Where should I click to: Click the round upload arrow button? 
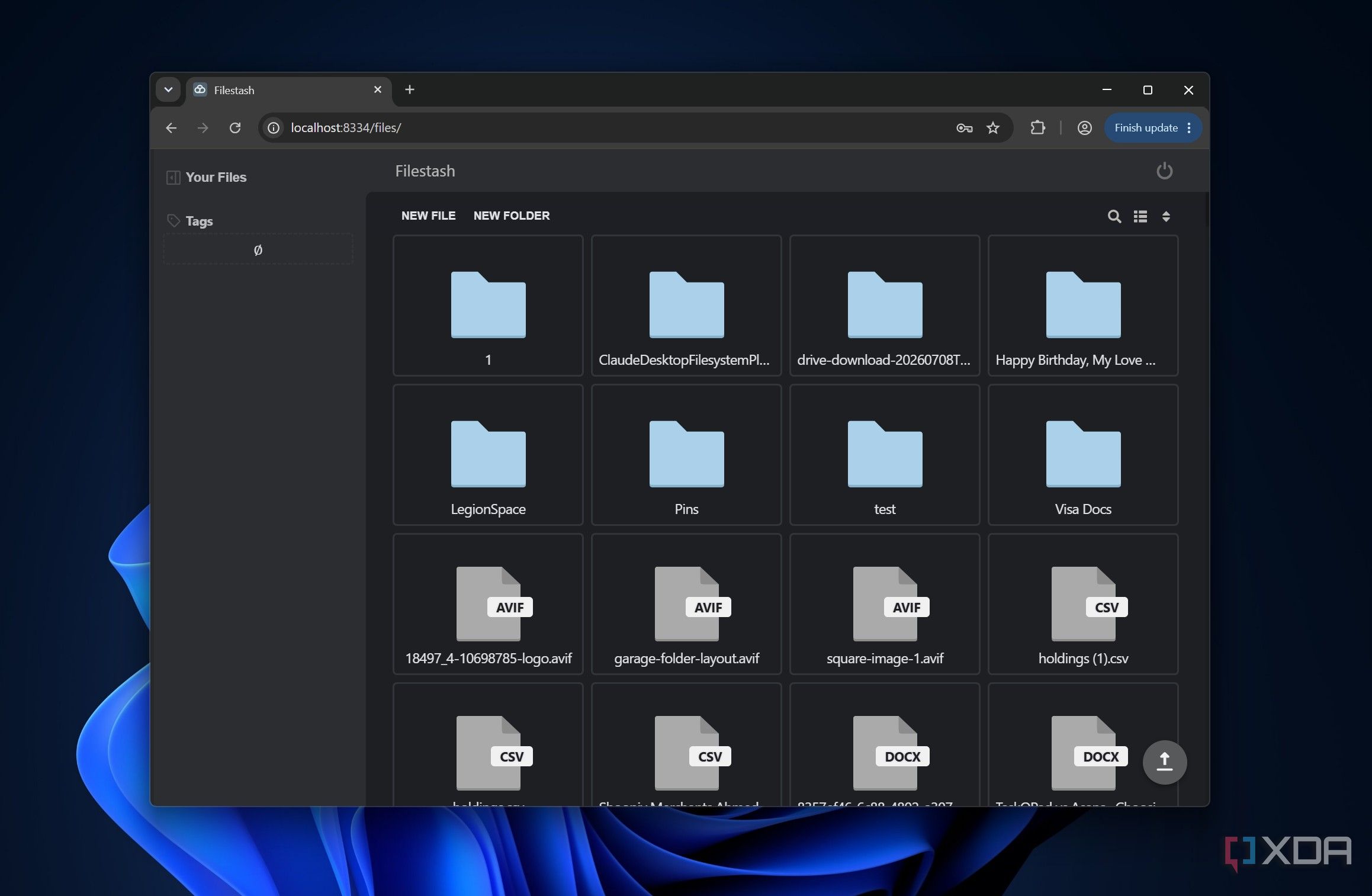(1164, 762)
